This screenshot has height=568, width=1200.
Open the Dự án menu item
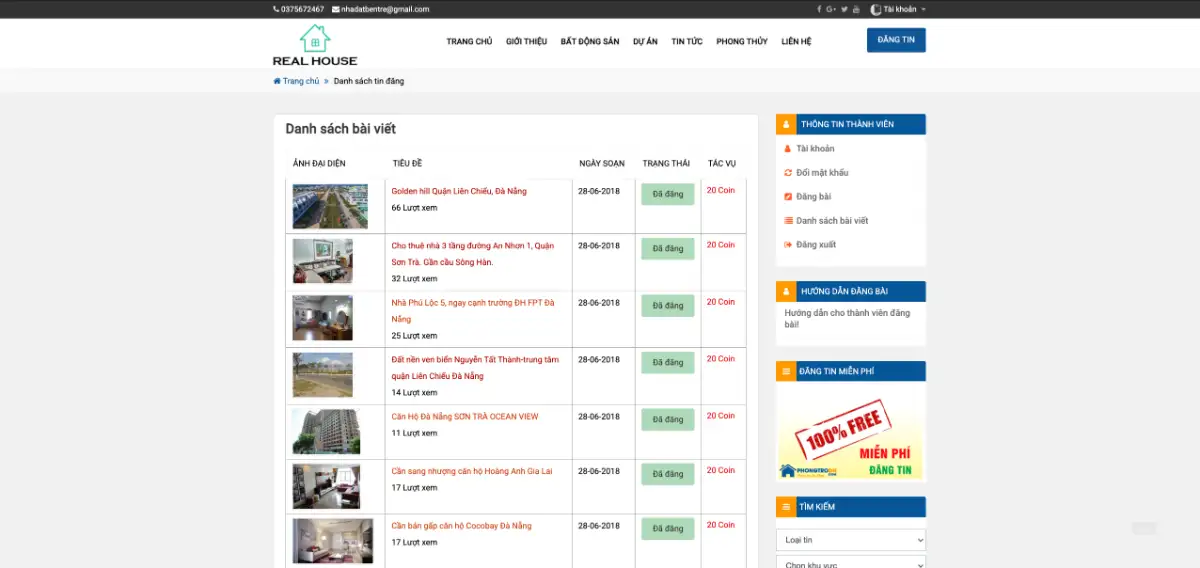(645, 41)
